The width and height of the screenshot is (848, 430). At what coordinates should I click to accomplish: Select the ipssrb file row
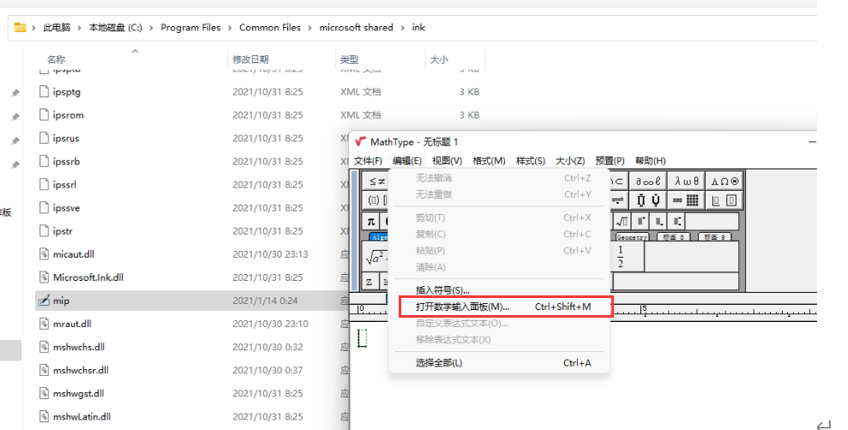tap(192, 162)
